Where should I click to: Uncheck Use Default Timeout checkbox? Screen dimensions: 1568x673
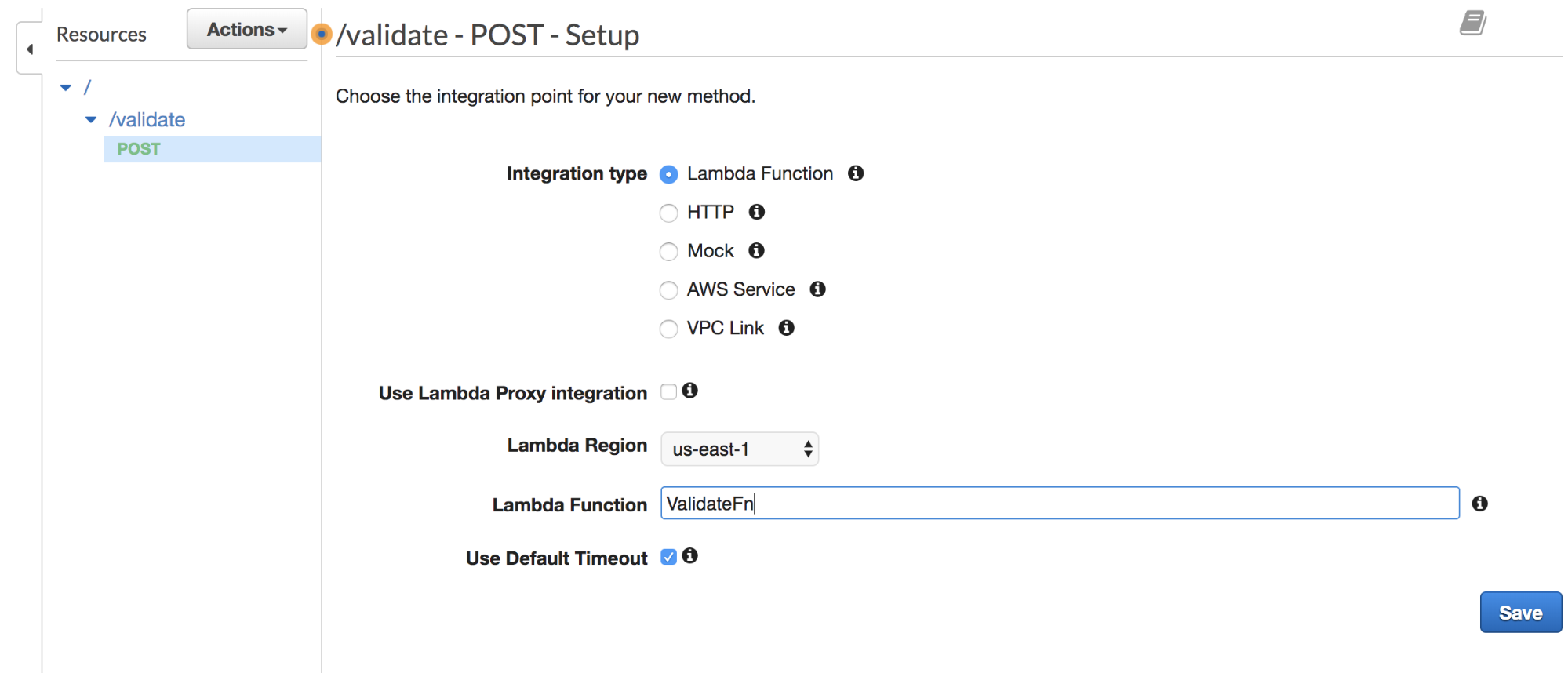668,557
